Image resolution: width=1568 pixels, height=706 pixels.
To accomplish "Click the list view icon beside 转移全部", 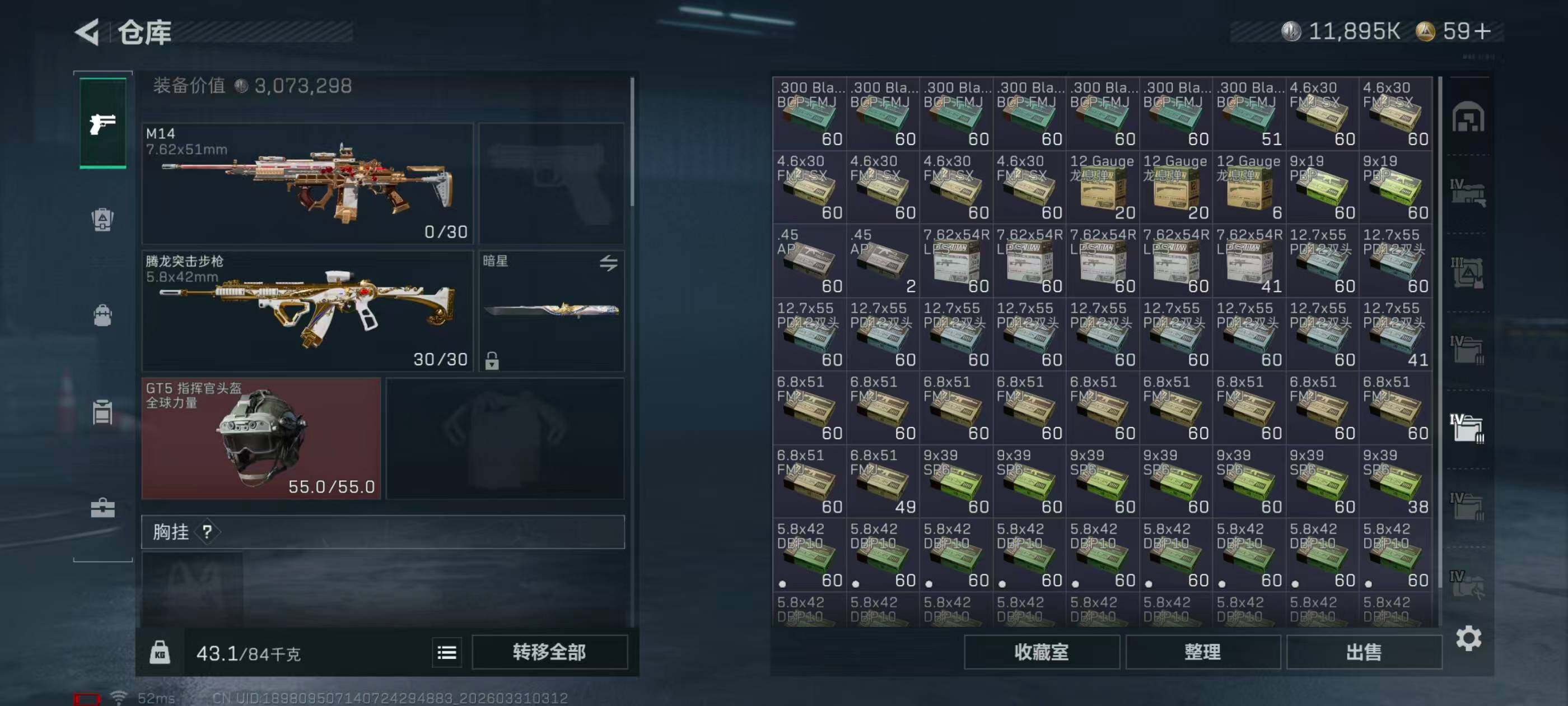I will (x=447, y=652).
